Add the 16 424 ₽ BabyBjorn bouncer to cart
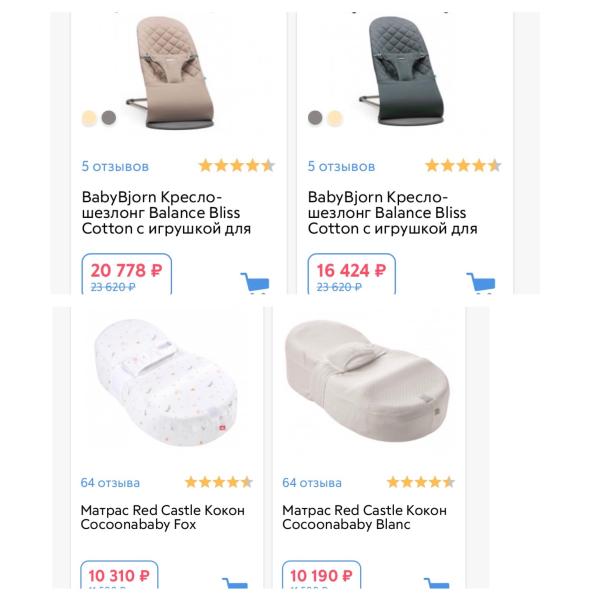The image size is (601, 600). 481,282
